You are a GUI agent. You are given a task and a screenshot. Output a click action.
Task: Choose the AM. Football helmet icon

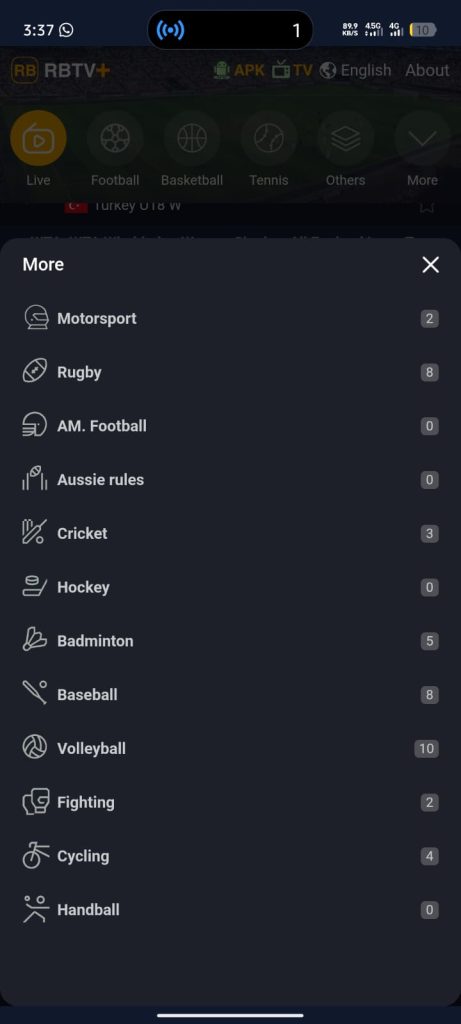click(35, 425)
